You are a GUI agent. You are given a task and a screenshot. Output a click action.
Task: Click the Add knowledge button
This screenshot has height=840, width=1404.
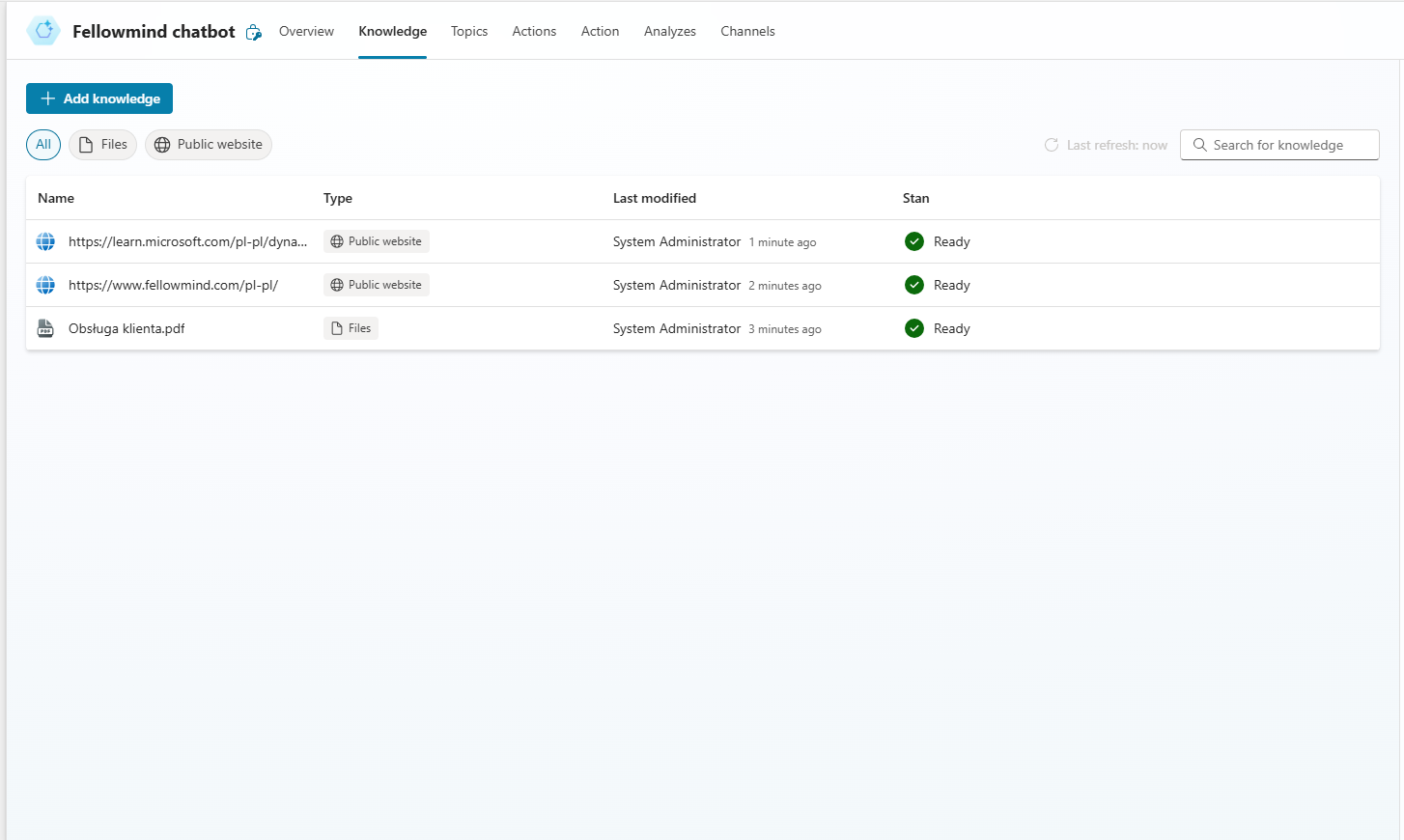point(99,98)
